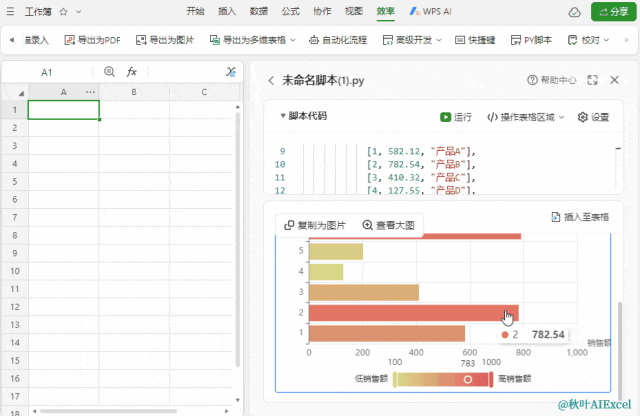640x416 pixels.
Task: Run the script with 运行 button
Action: [x=456, y=117]
